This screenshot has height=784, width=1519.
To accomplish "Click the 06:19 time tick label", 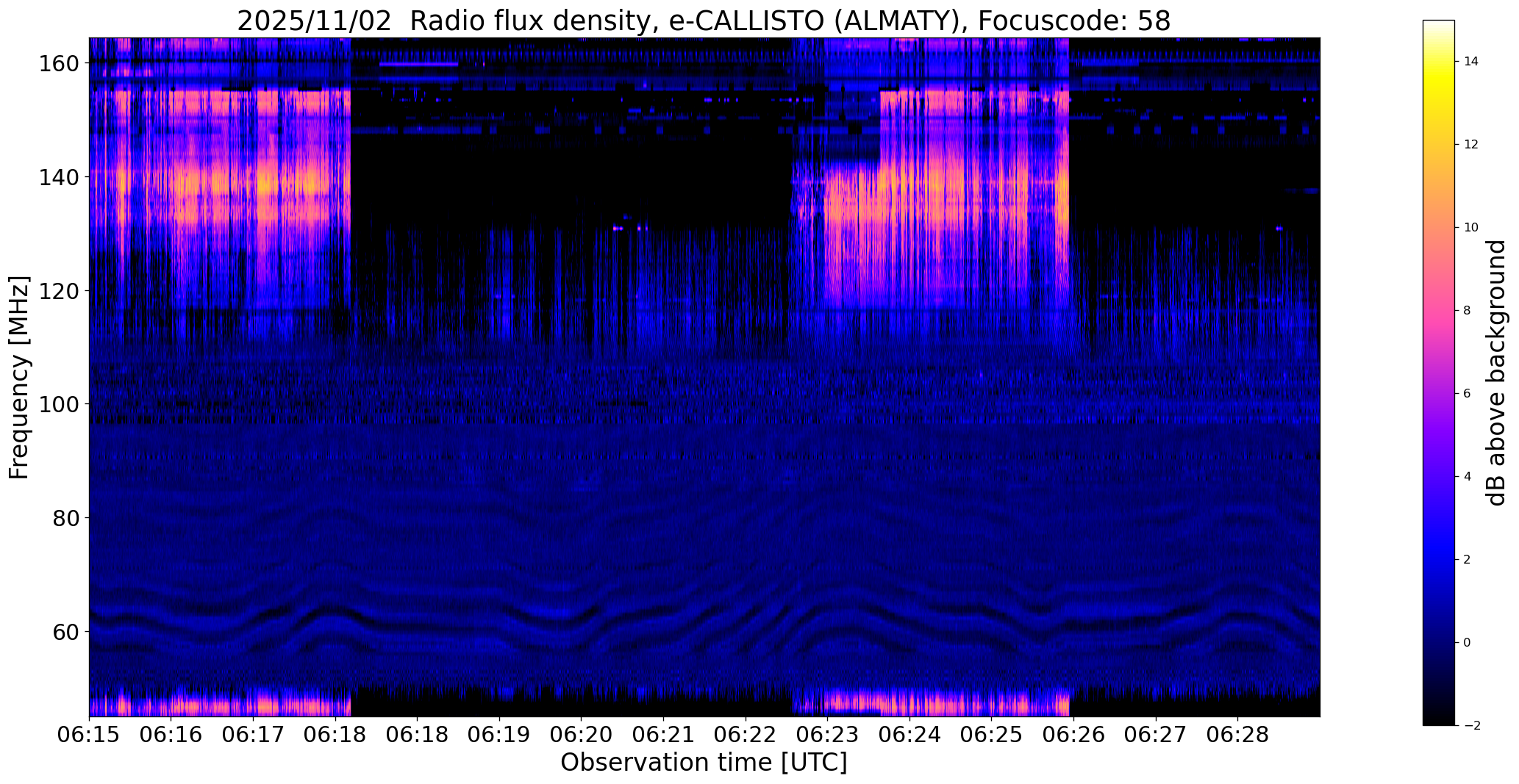I will click(499, 736).
